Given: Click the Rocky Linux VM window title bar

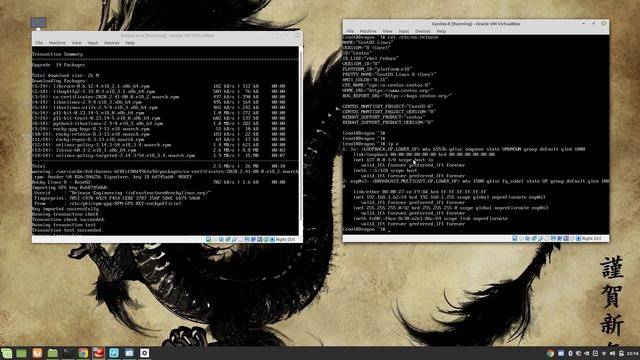Looking at the screenshot, I should pos(167,36).
